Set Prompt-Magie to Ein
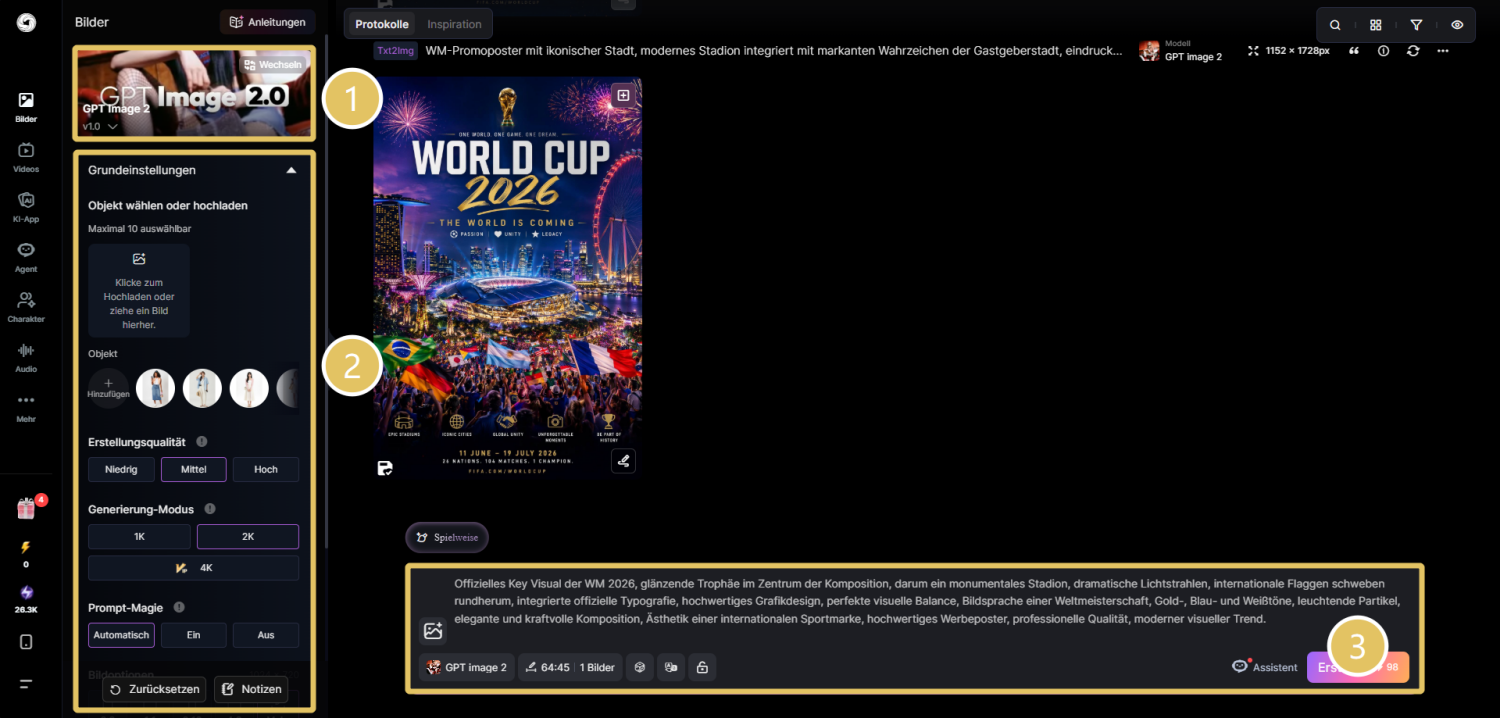The width and height of the screenshot is (1500, 718). click(194, 635)
